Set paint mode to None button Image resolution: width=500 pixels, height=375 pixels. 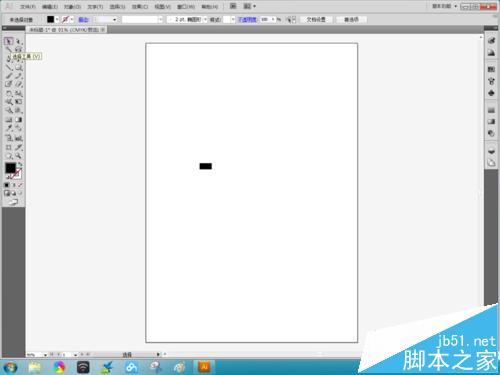point(20,185)
